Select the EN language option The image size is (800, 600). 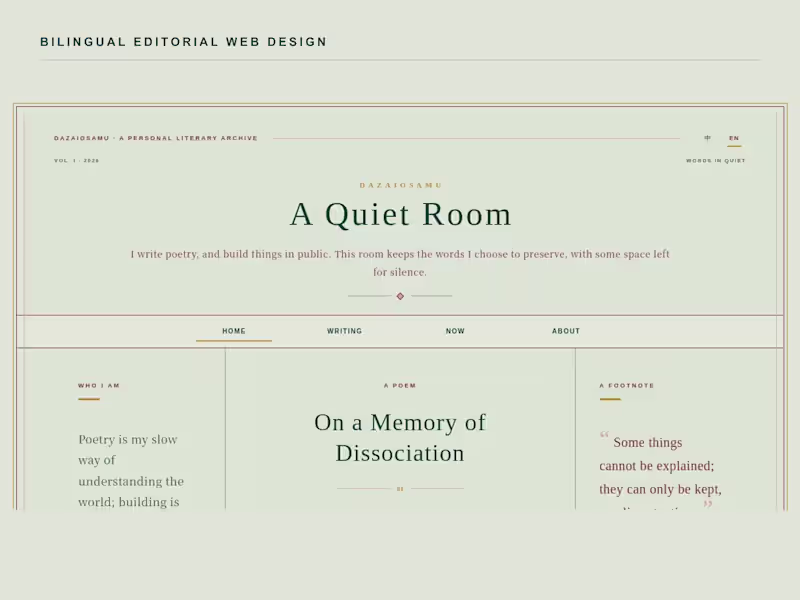point(734,138)
